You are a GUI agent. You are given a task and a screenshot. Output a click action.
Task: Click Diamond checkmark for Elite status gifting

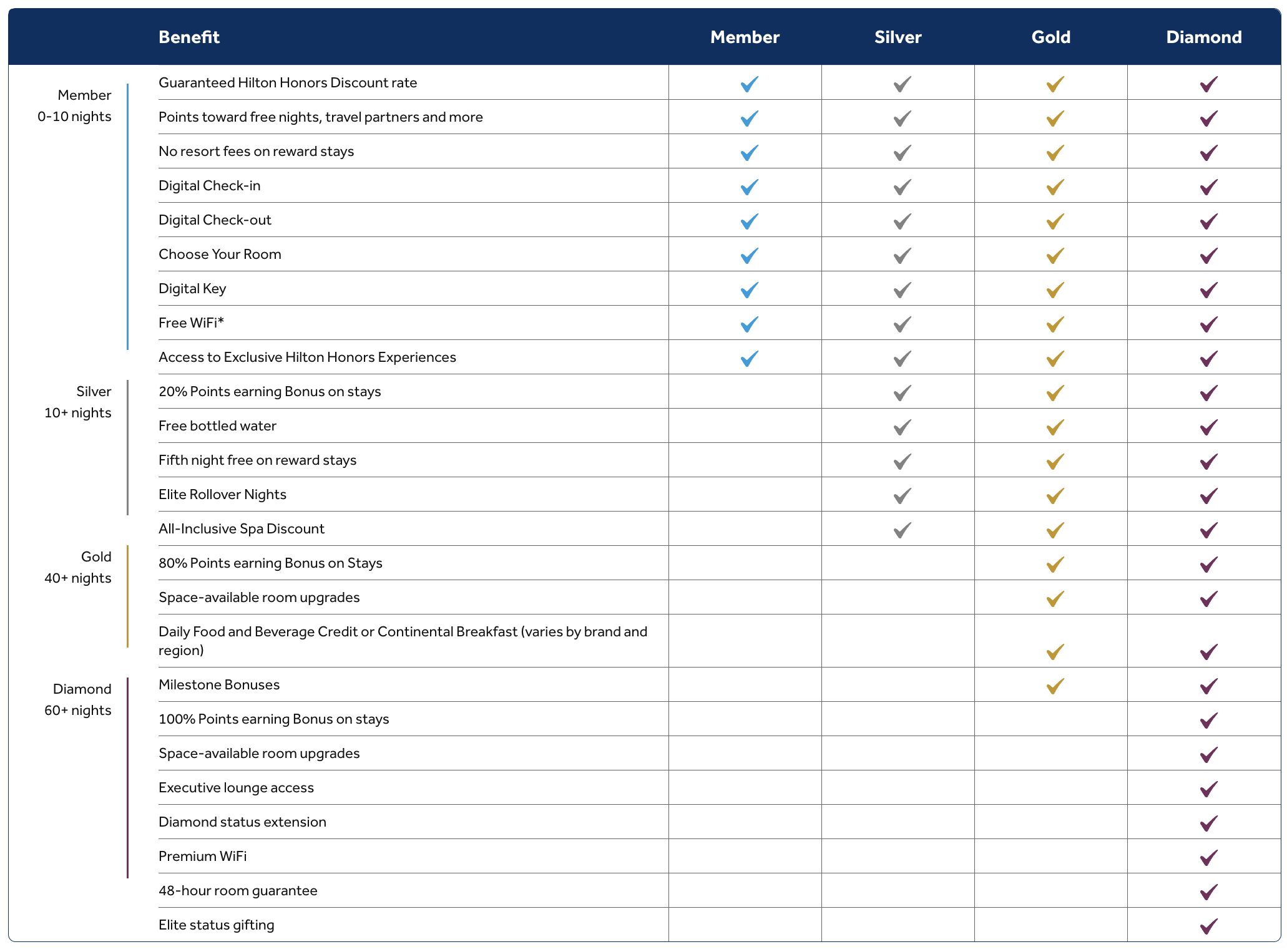tap(1208, 926)
